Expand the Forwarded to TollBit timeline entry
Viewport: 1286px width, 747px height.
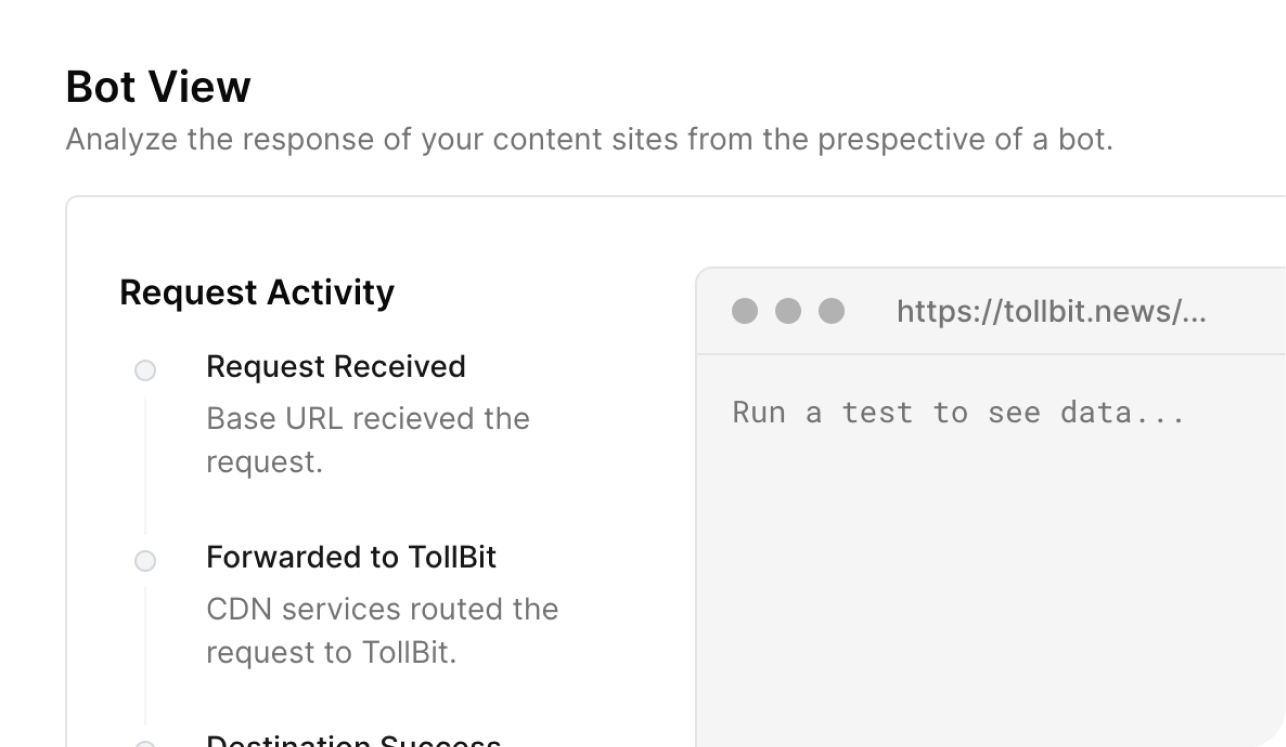(x=351, y=557)
